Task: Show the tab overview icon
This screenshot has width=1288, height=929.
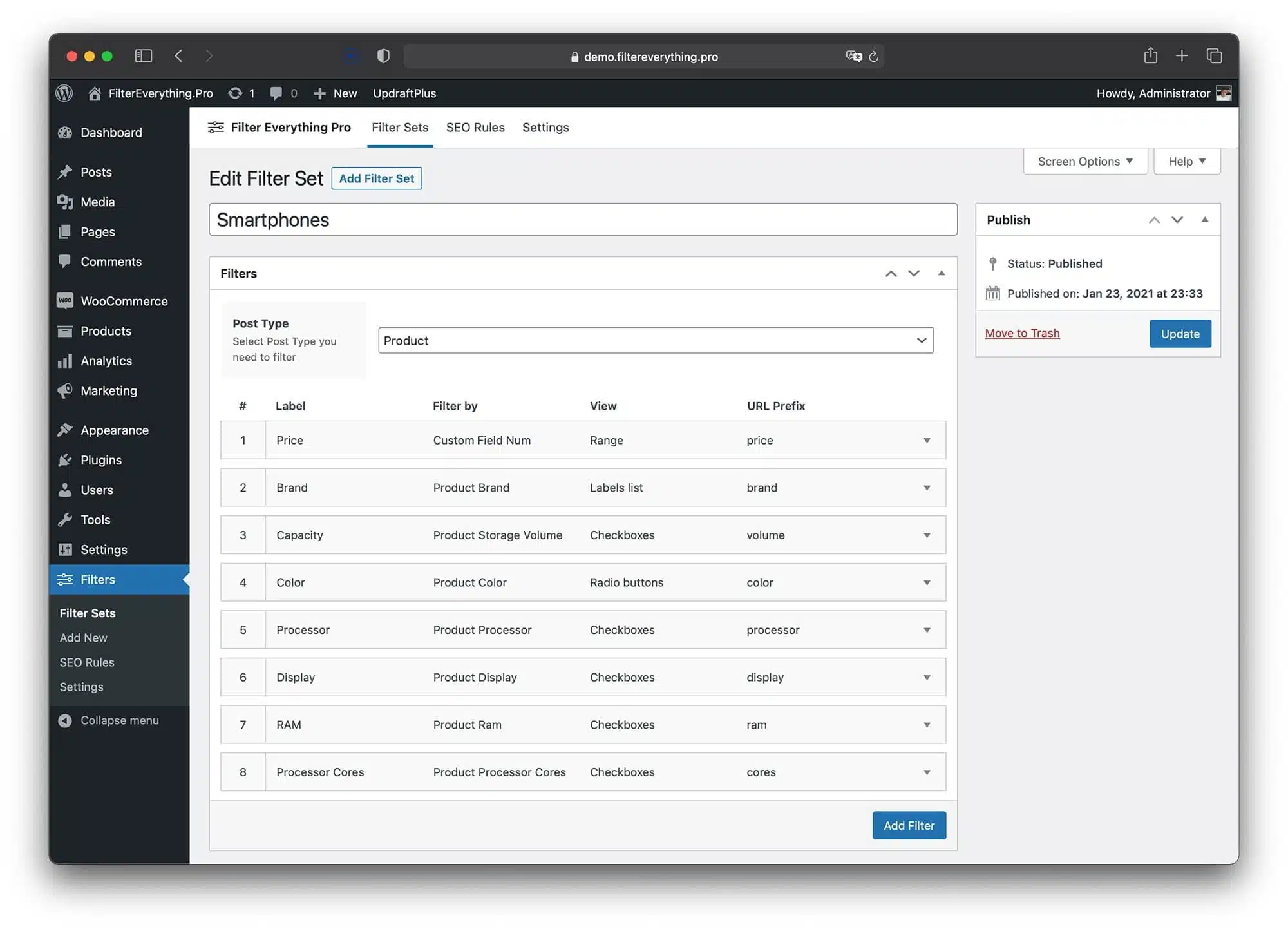Action: tap(1214, 56)
